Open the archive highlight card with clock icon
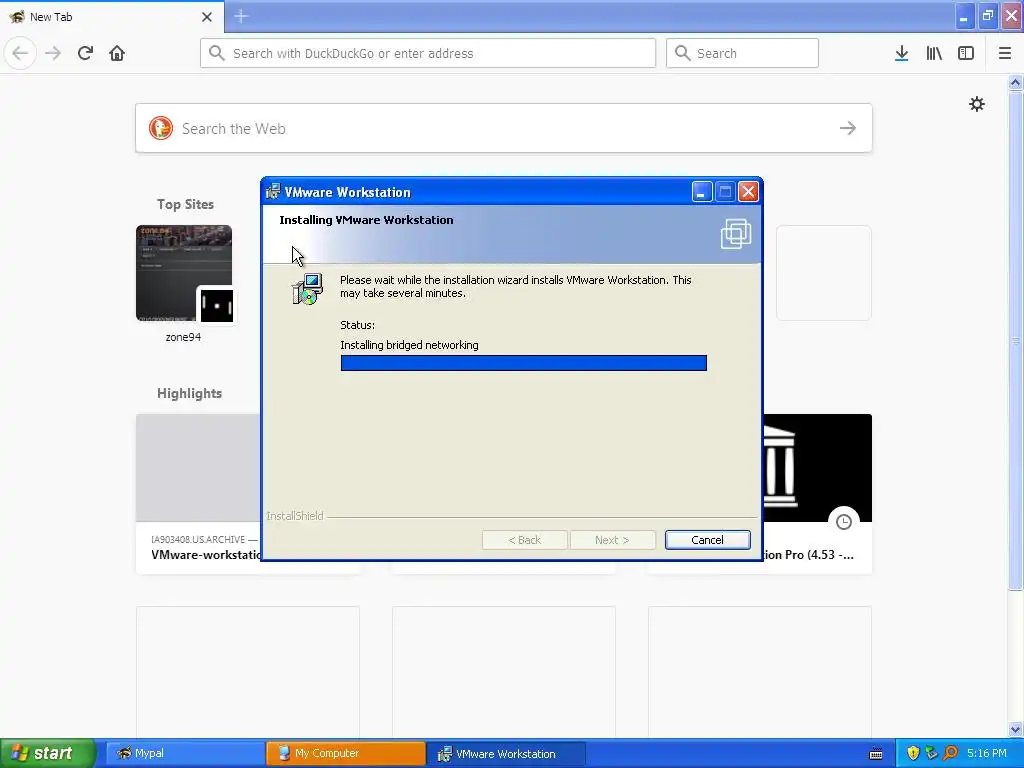 (817, 494)
